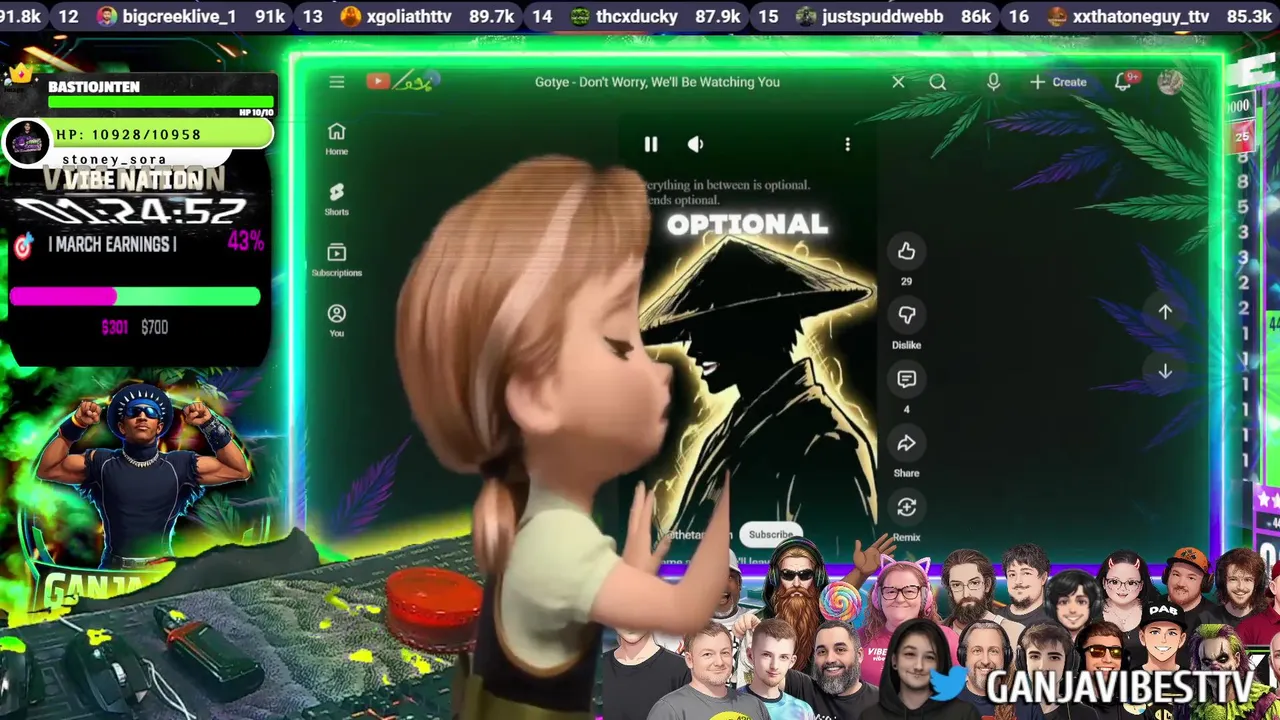This screenshot has height=720, width=1280.
Task: Pause the Shorts video
Action: point(651,144)
